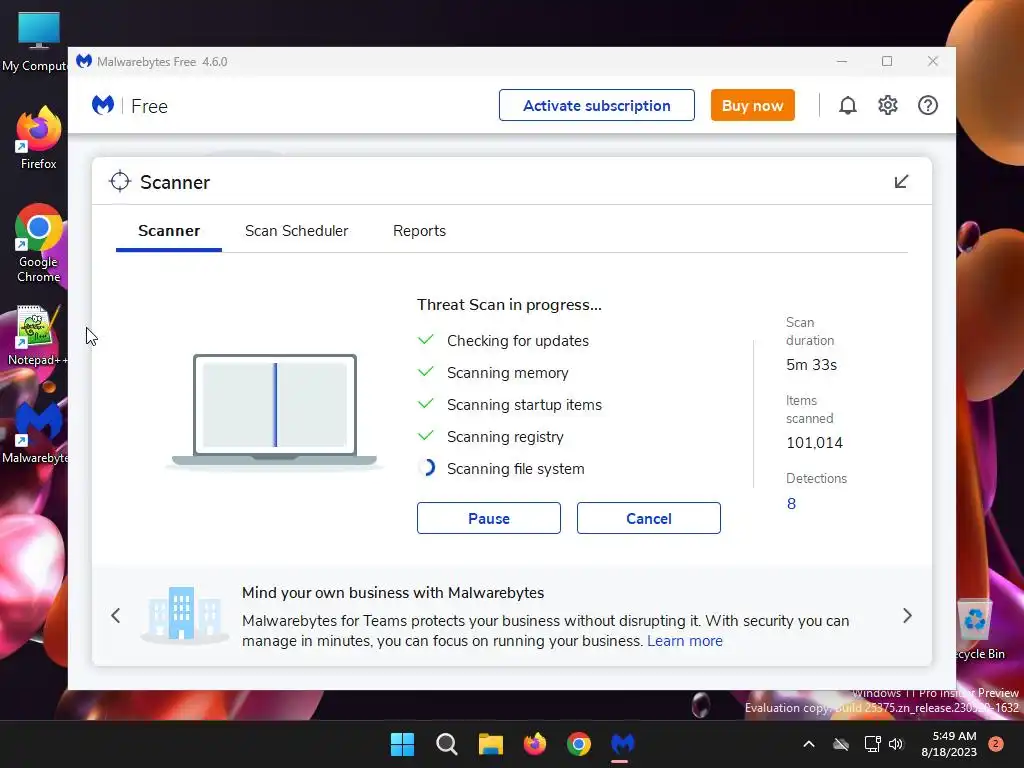Pause the threat scan
The image size is (1024, 768).
488,519
